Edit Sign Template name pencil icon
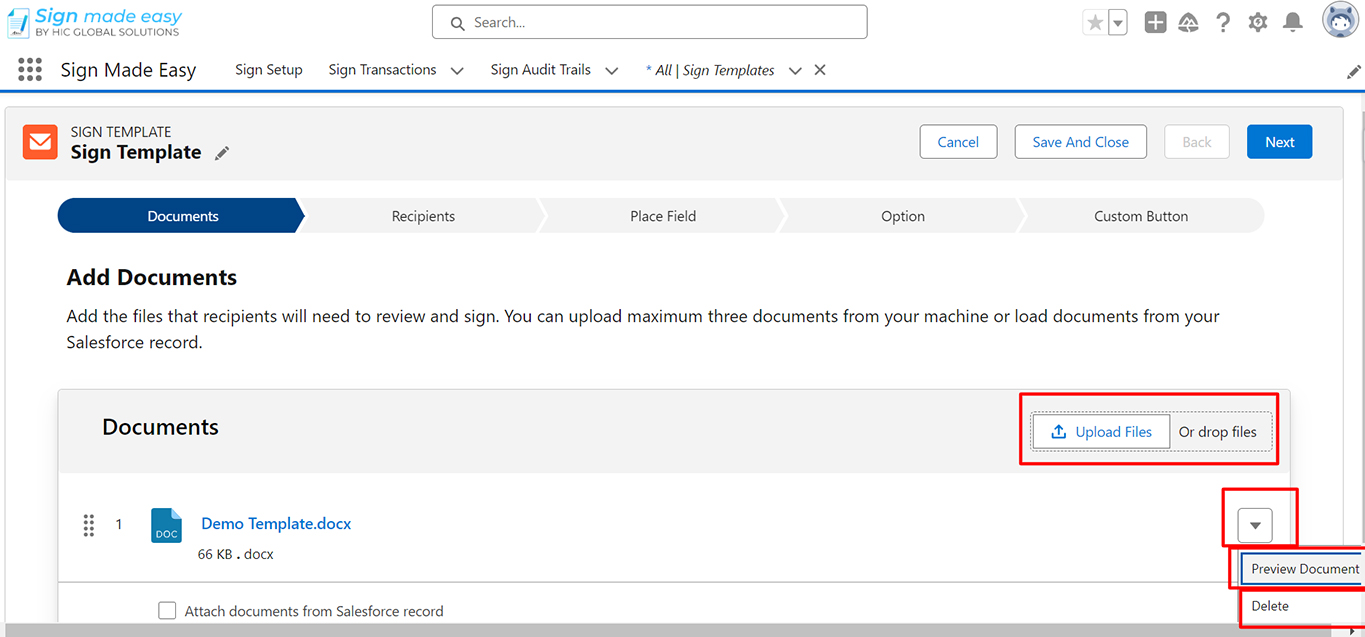The height and width of the screenshot is (637, 1365). tap(222, 153)
